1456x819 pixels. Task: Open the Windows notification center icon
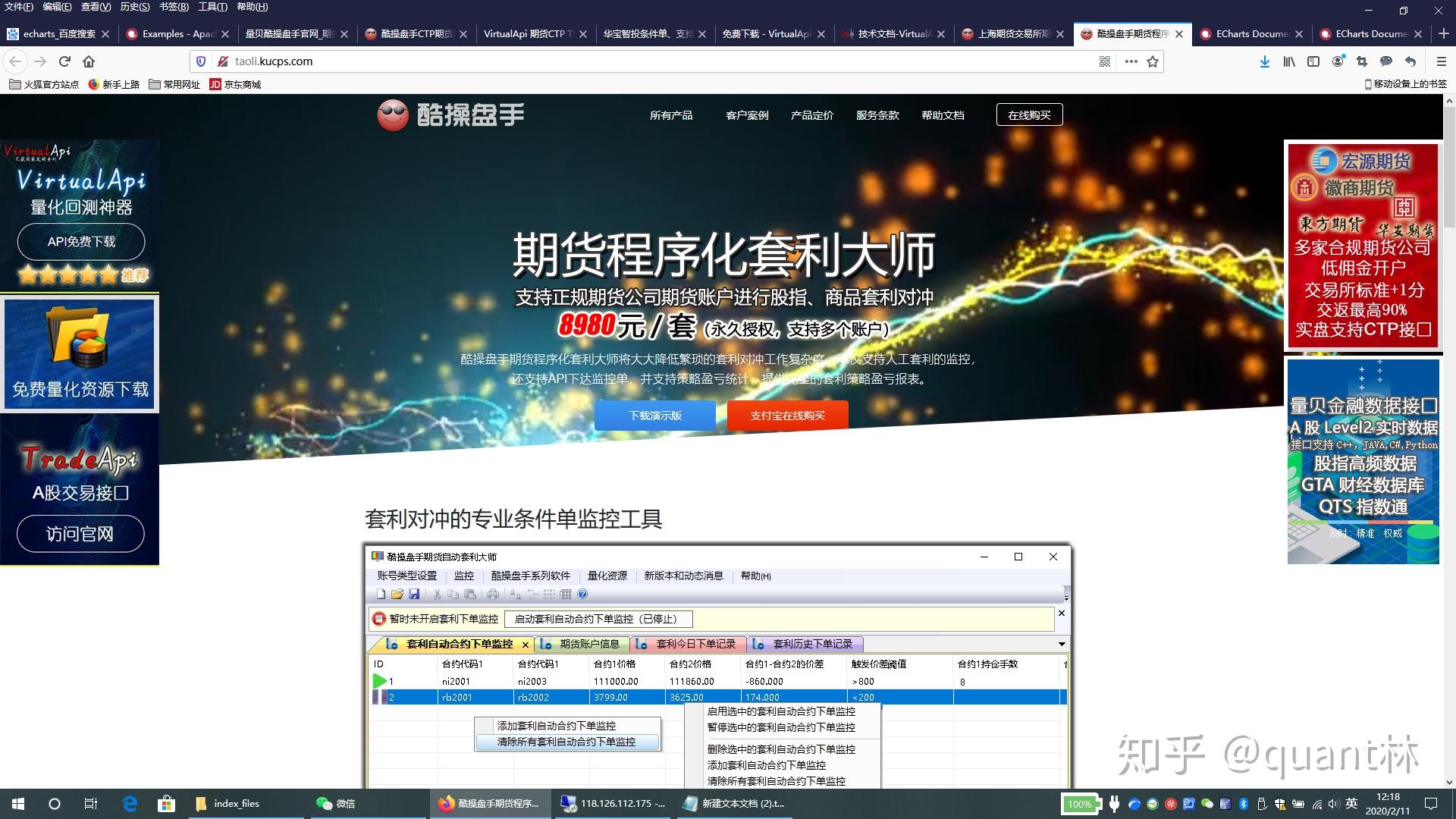(1431, 804)
